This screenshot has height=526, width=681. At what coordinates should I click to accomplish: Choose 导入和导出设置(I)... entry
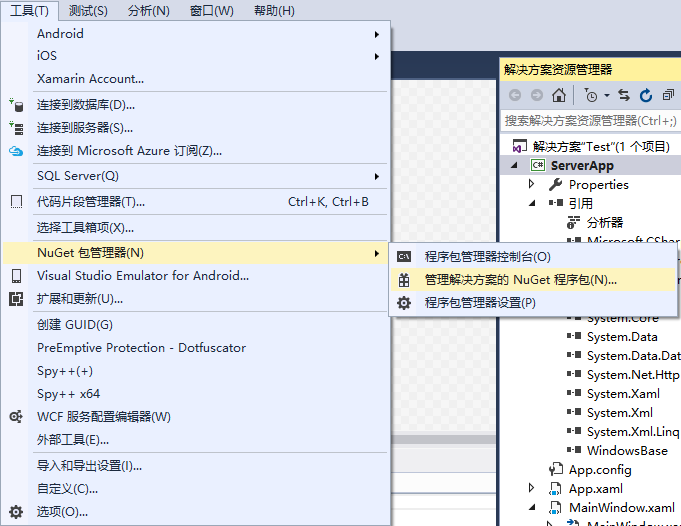point(196,466)
